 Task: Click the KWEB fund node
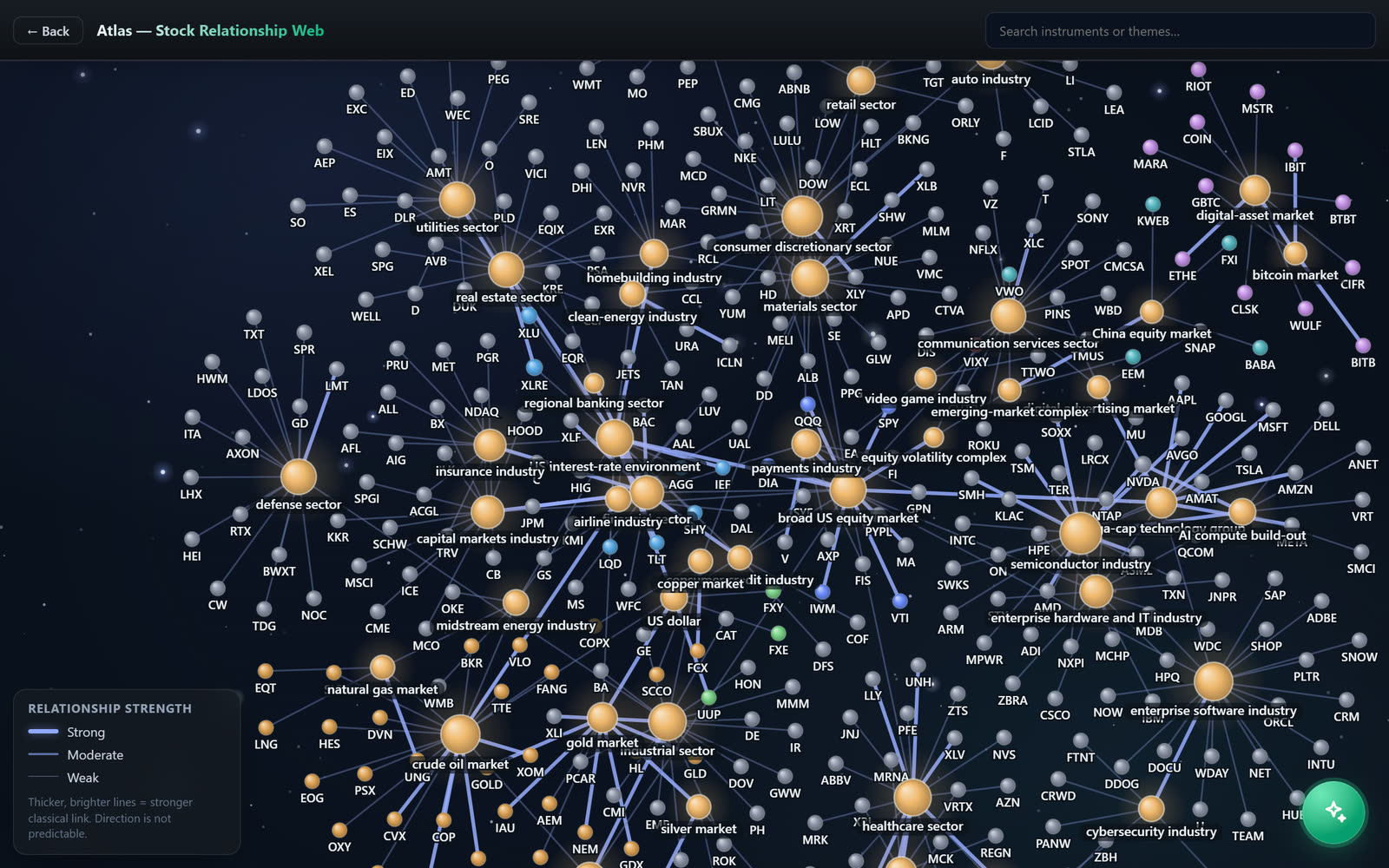pyautogui.click(x=1153, y=204)
